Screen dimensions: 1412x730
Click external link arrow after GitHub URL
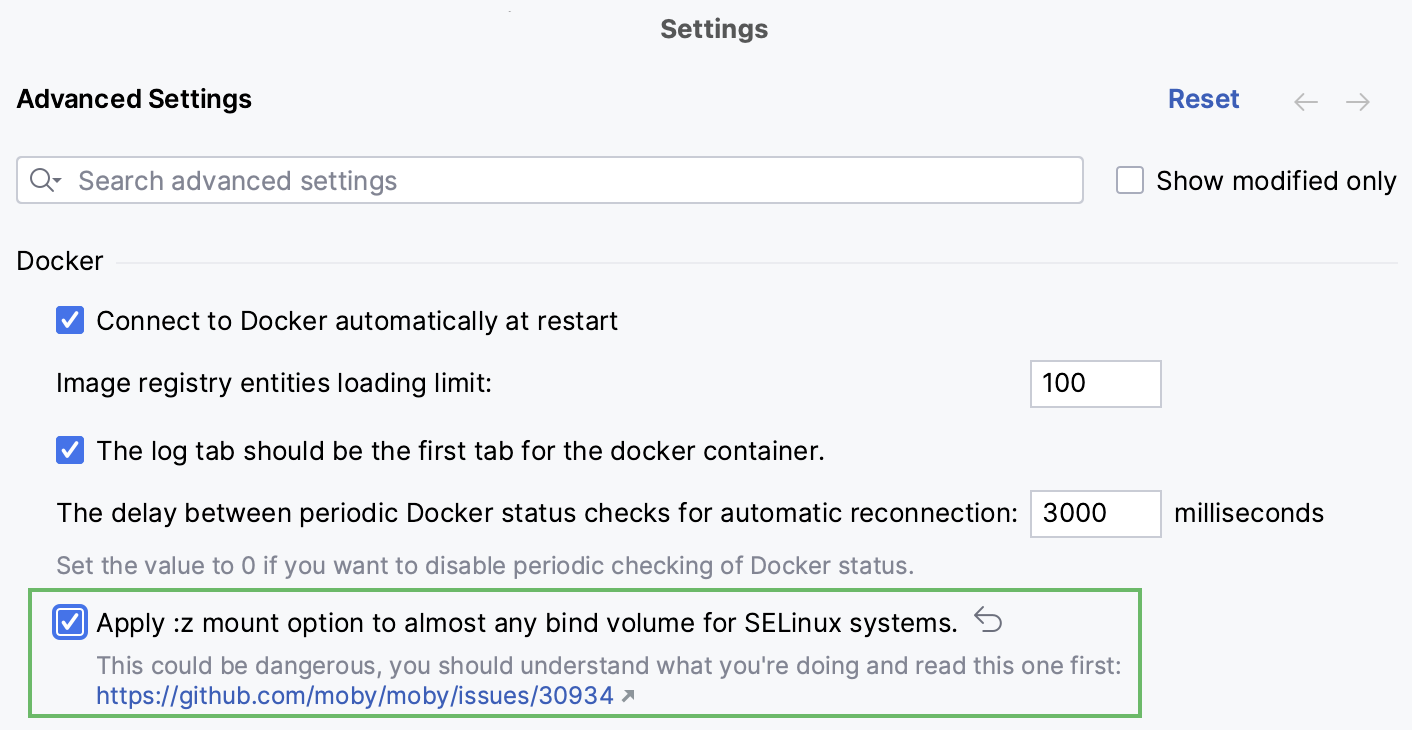[x=628, y=697]
